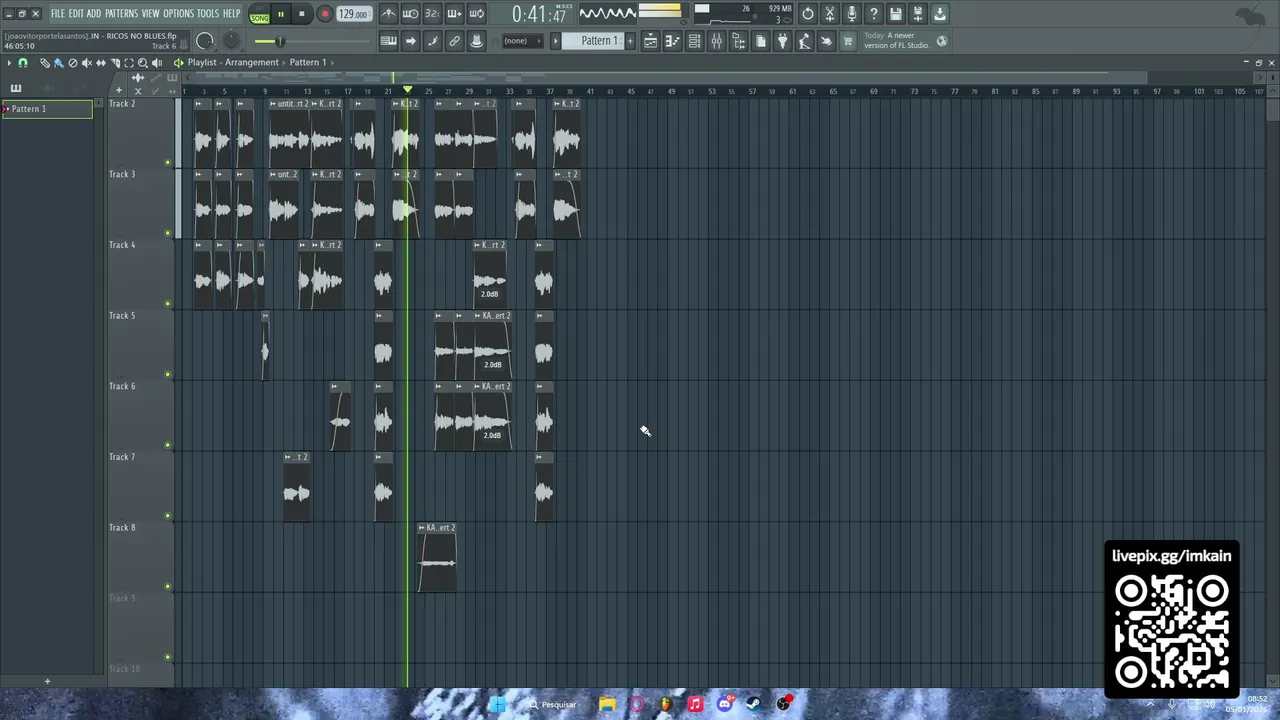Toggle loop recording icon

click(476, 14)
